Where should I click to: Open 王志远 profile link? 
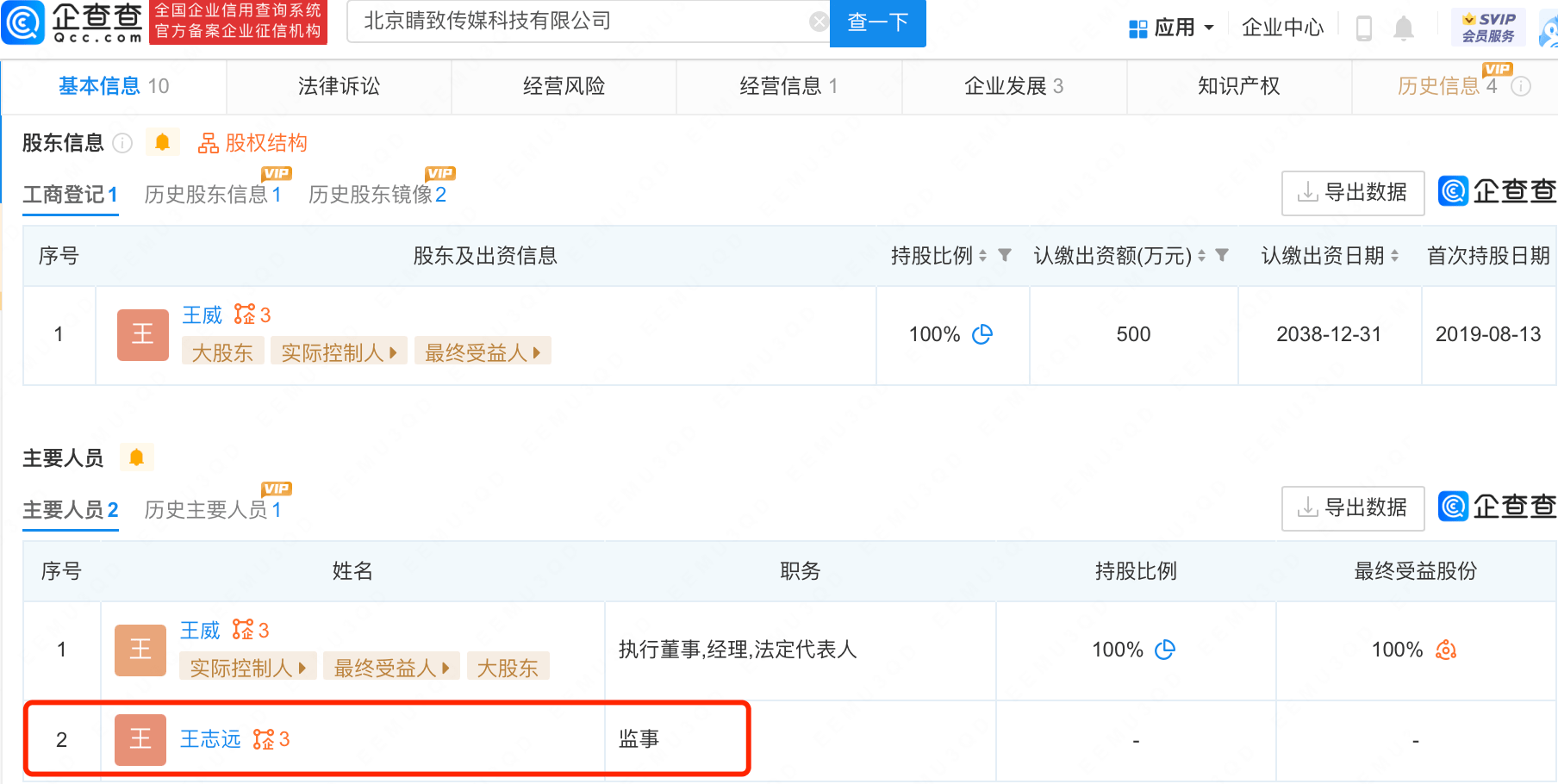210,739
